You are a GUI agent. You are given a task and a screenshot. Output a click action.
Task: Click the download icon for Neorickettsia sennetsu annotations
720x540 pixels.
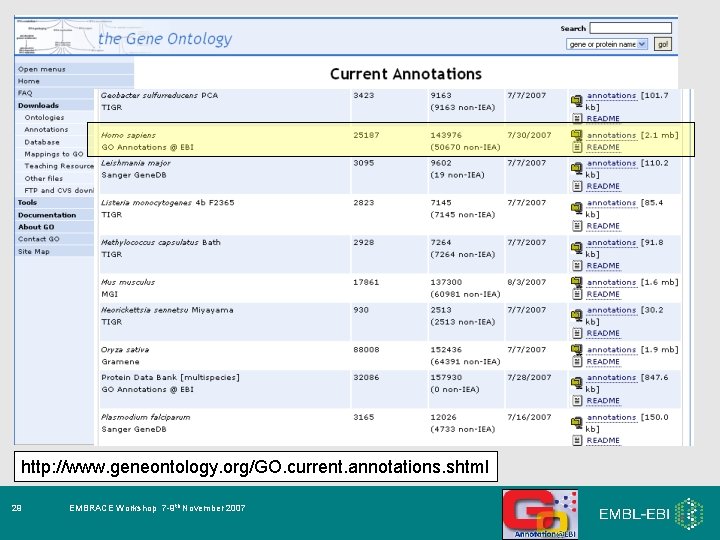tap(577, 315)
